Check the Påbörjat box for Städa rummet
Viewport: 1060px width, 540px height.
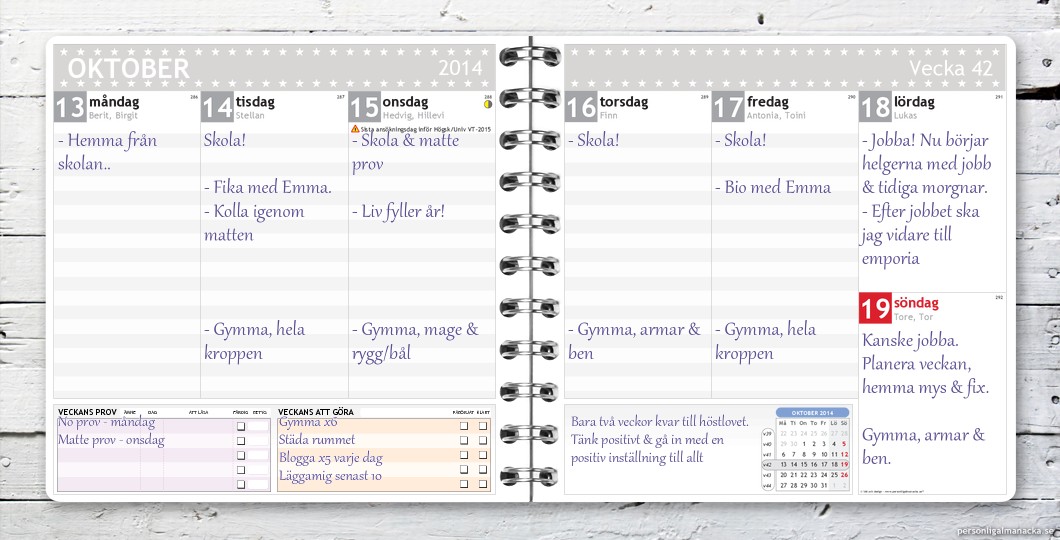(x=464, y=440)
